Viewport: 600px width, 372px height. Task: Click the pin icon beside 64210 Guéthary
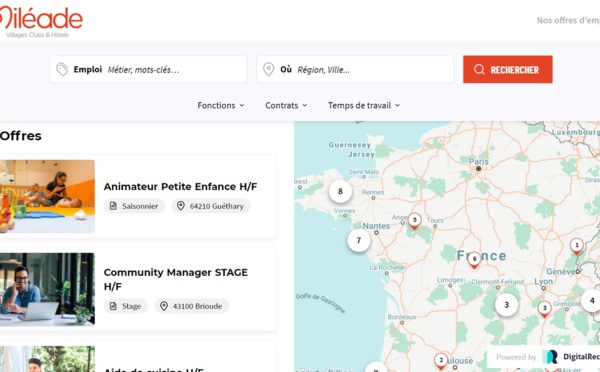click(181, 206)
